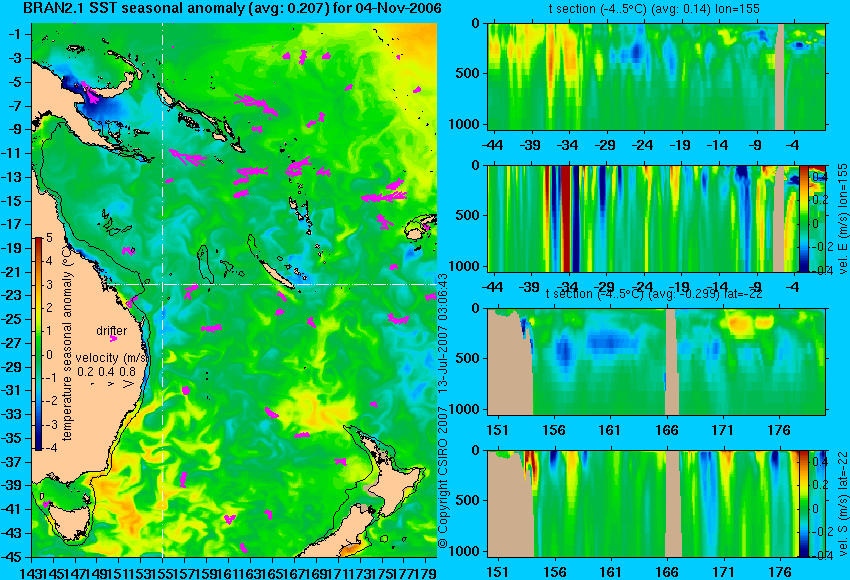
Task: Click tick '156' under the lat=-22 temperature section
Action: point(553,430)
